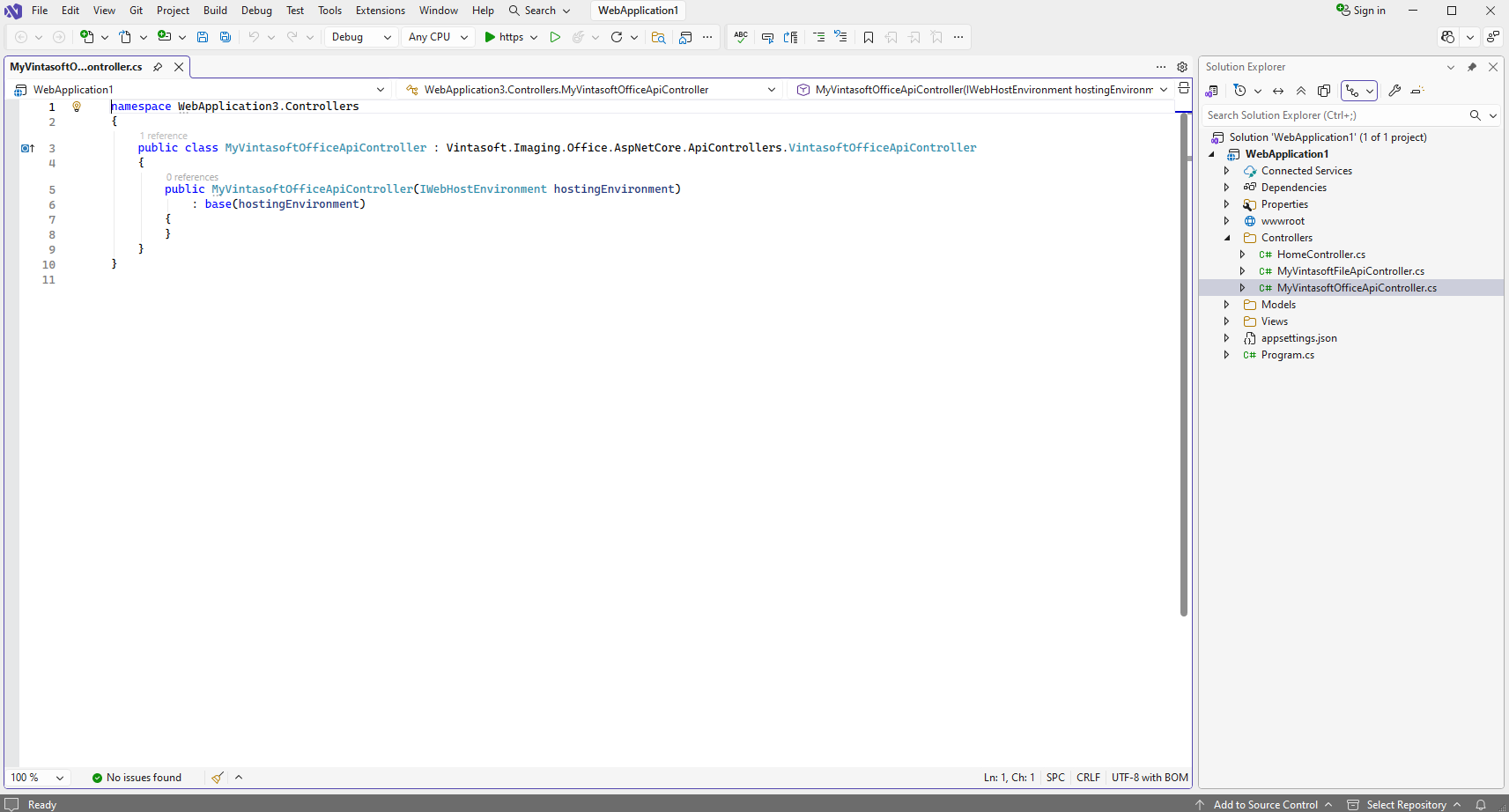Click the code cleanup broom icon
This screenshot has width=1509, height=812.
pos(218,778)
